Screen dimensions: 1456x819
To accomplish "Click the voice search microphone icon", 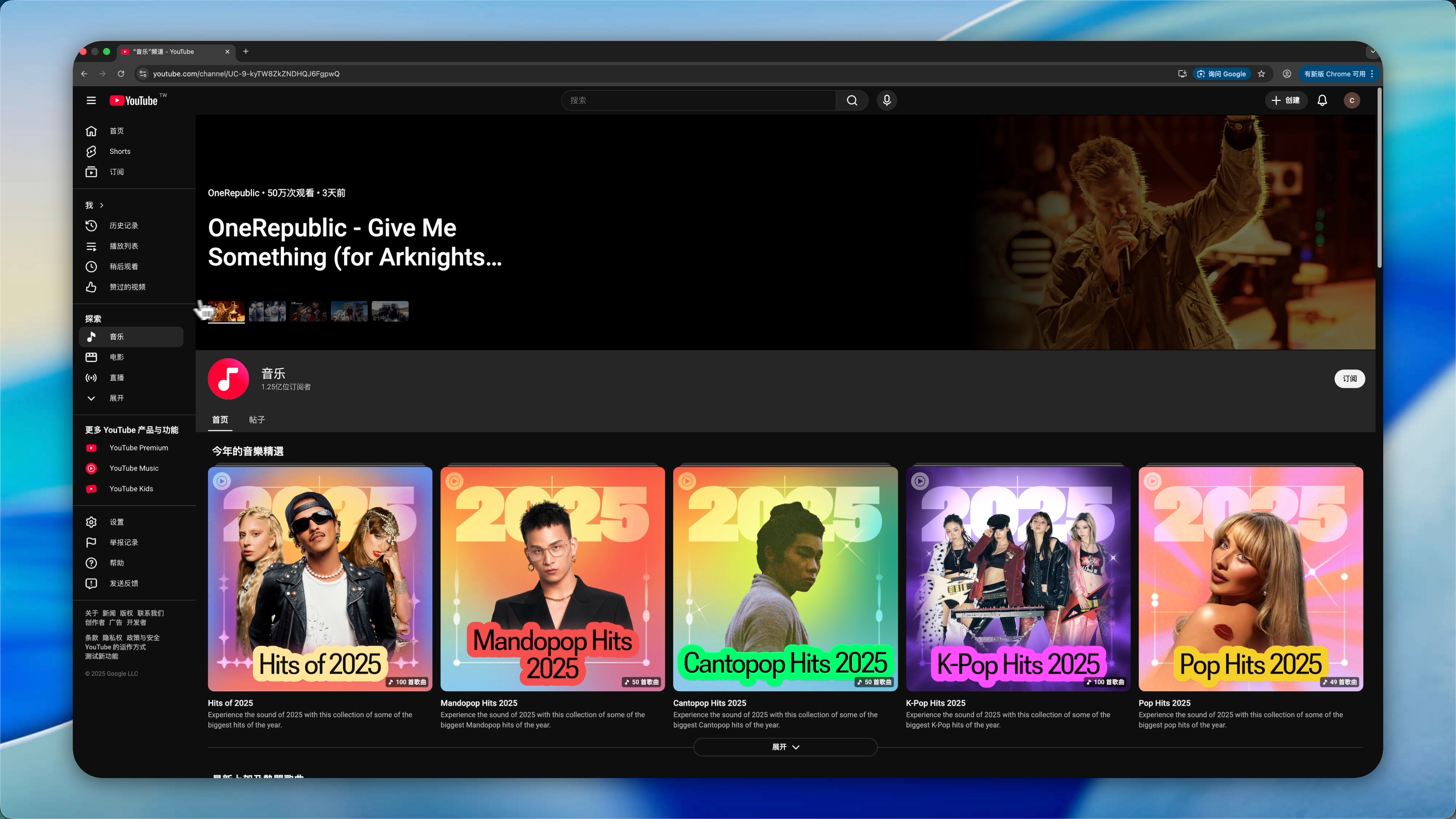I will click(x=886, y=100).
